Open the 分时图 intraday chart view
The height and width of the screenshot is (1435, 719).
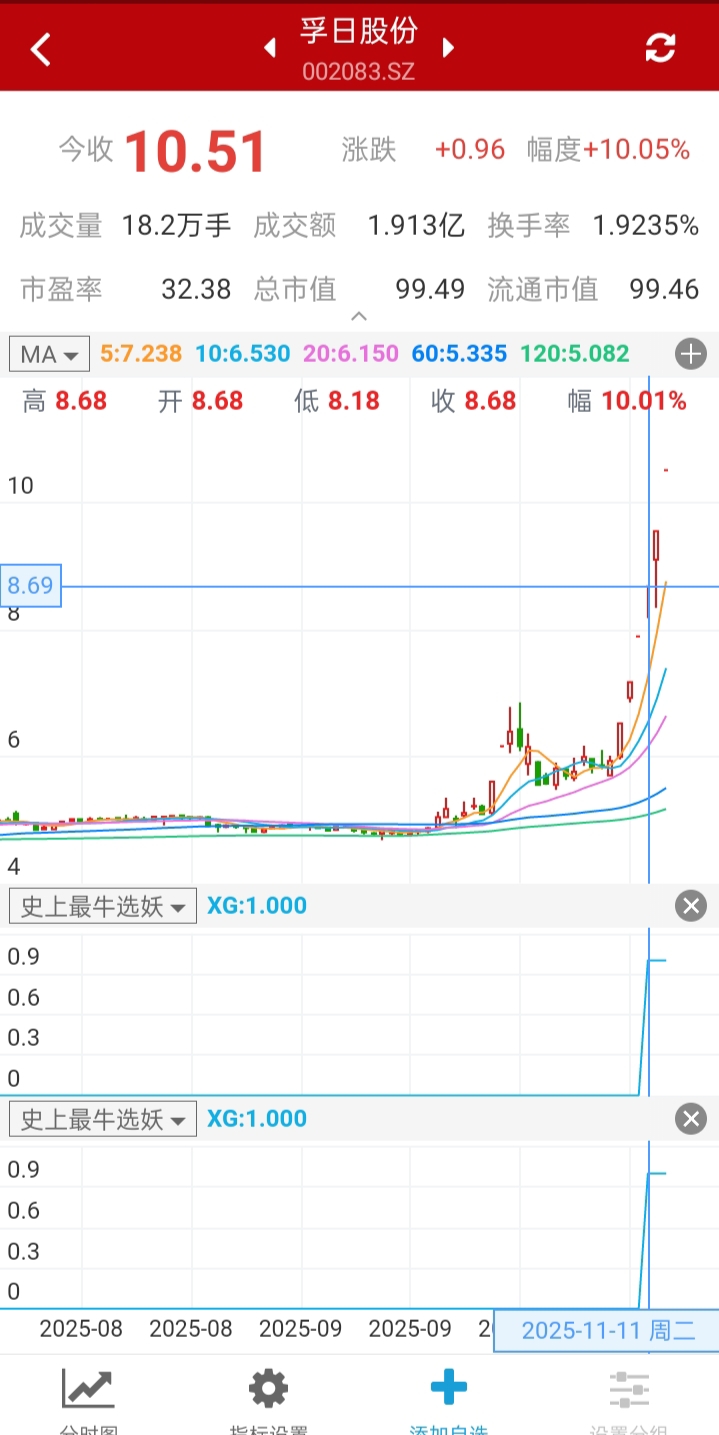[88, 1395]
